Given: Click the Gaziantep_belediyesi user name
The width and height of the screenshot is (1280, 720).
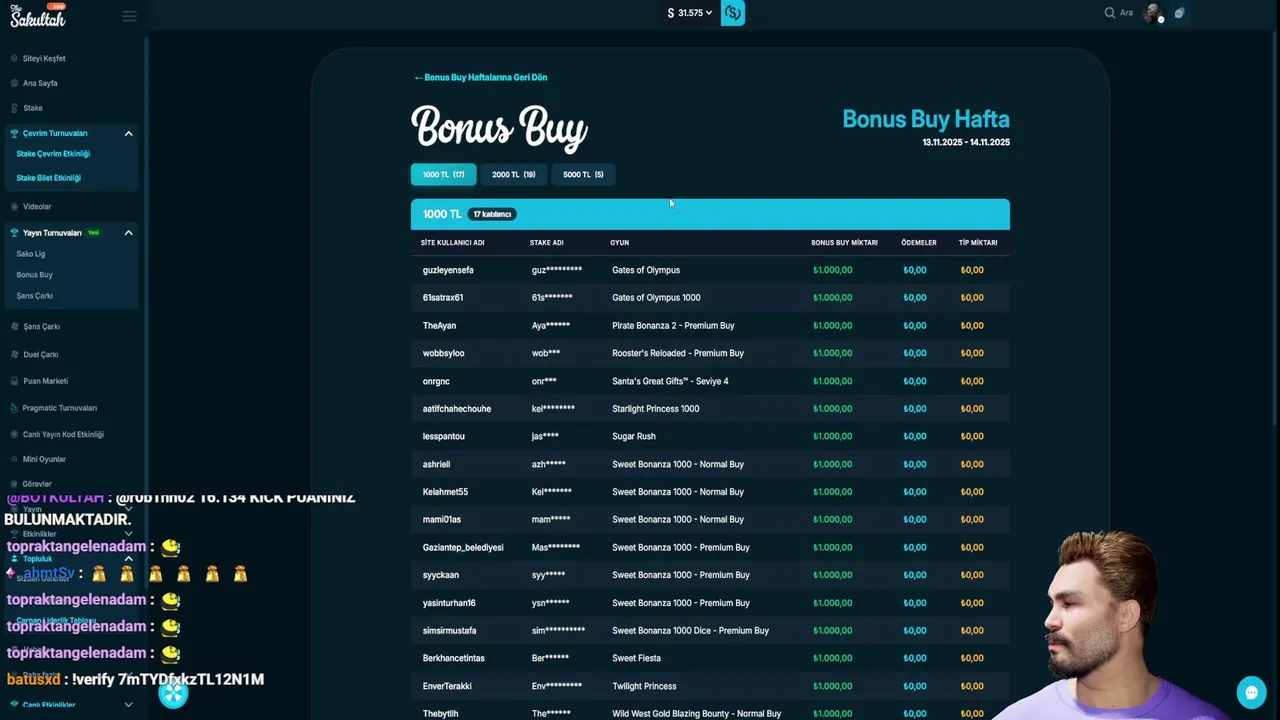Looking at the screenshot, I should click(463, 547).
